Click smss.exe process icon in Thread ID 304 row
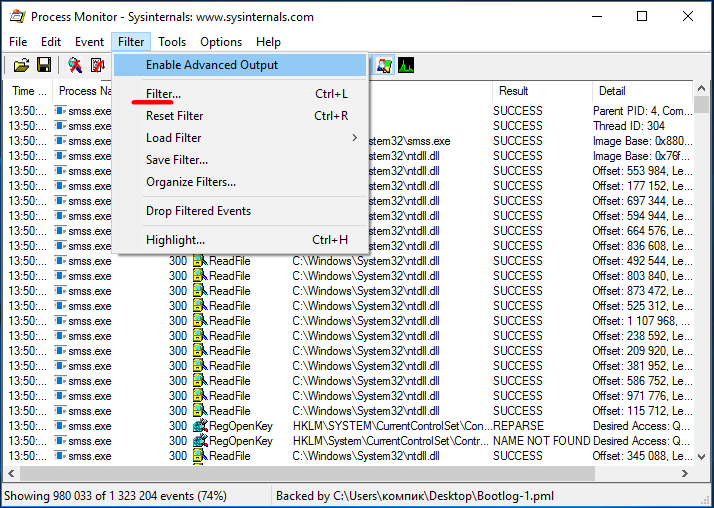This screenshot has width=714, height=508. (x=61, y=126)
